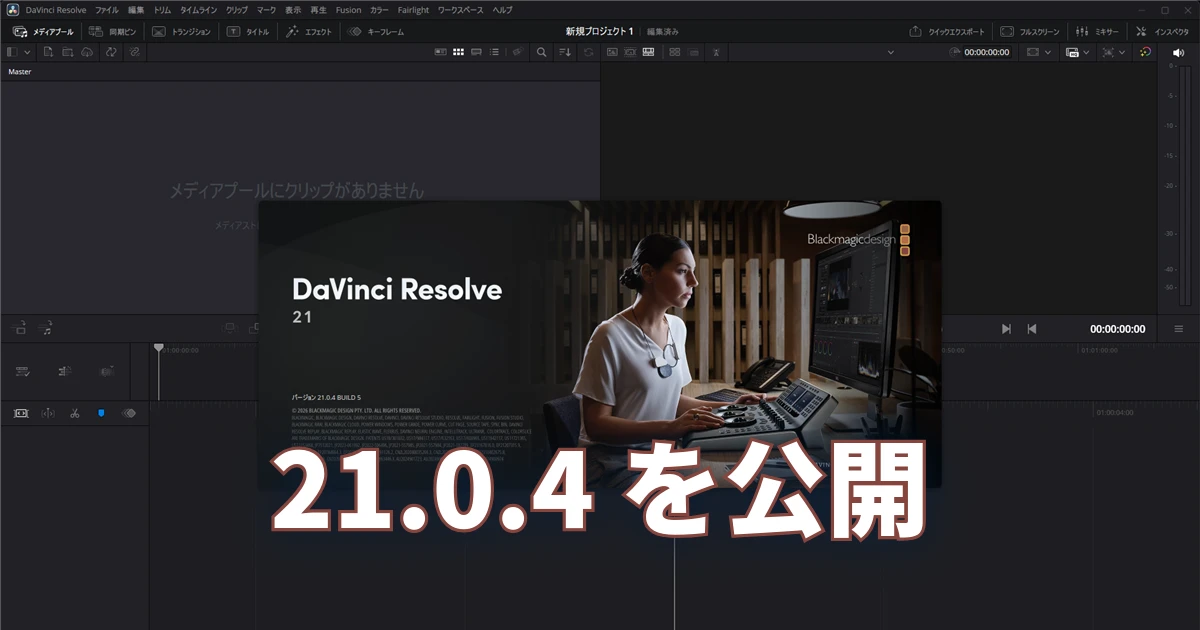This screenshot has width=1200, height=630.
Task: Toggle the bin list sidebar icon
Action: (12, 52)
